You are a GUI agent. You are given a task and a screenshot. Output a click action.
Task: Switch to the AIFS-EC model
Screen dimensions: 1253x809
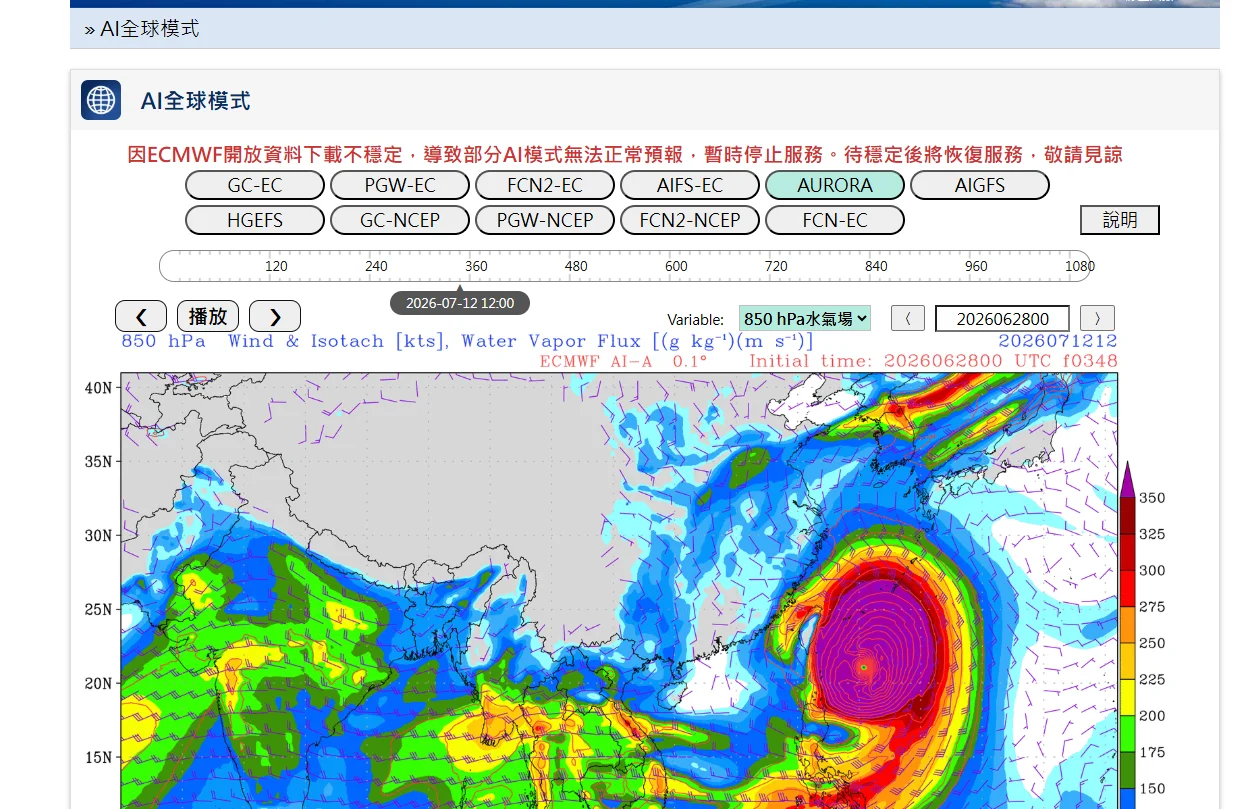690,186
